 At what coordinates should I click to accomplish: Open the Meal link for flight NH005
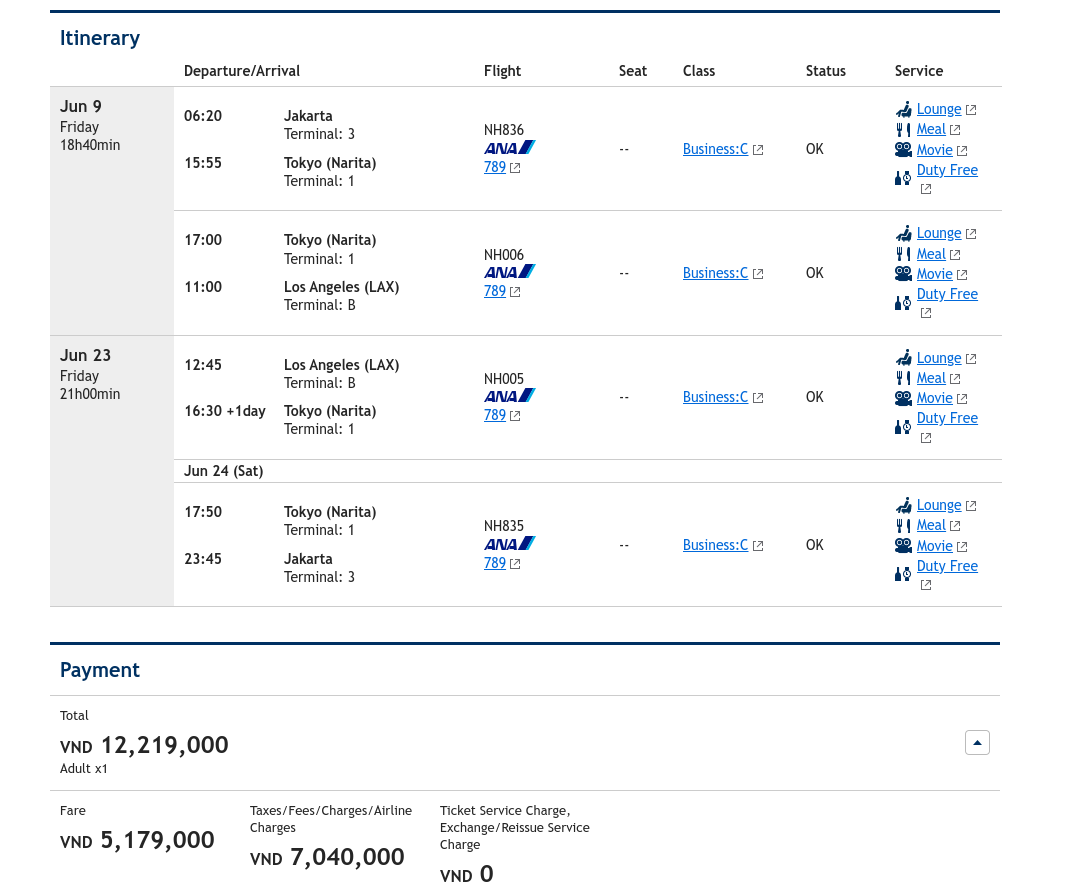pyautogui.click(x=930, y=378)
